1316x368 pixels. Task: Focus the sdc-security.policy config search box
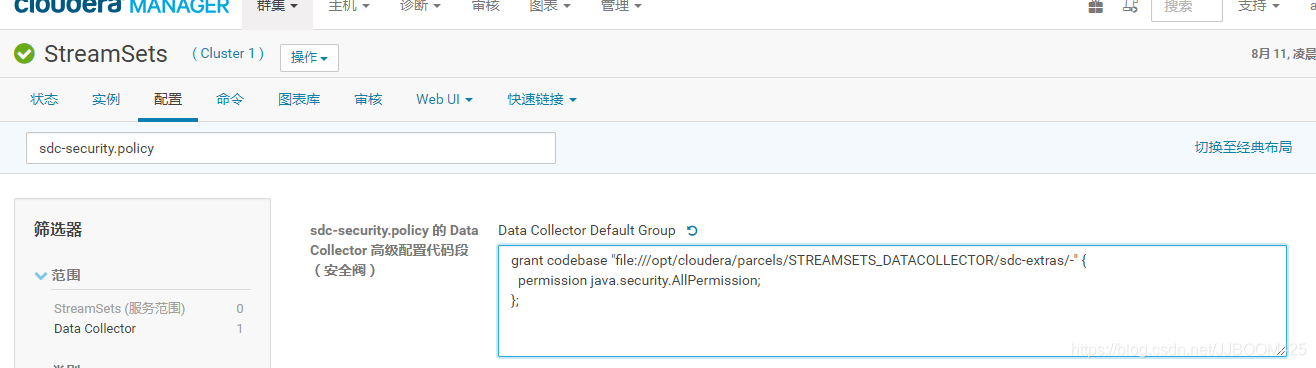tap(290, 148)
